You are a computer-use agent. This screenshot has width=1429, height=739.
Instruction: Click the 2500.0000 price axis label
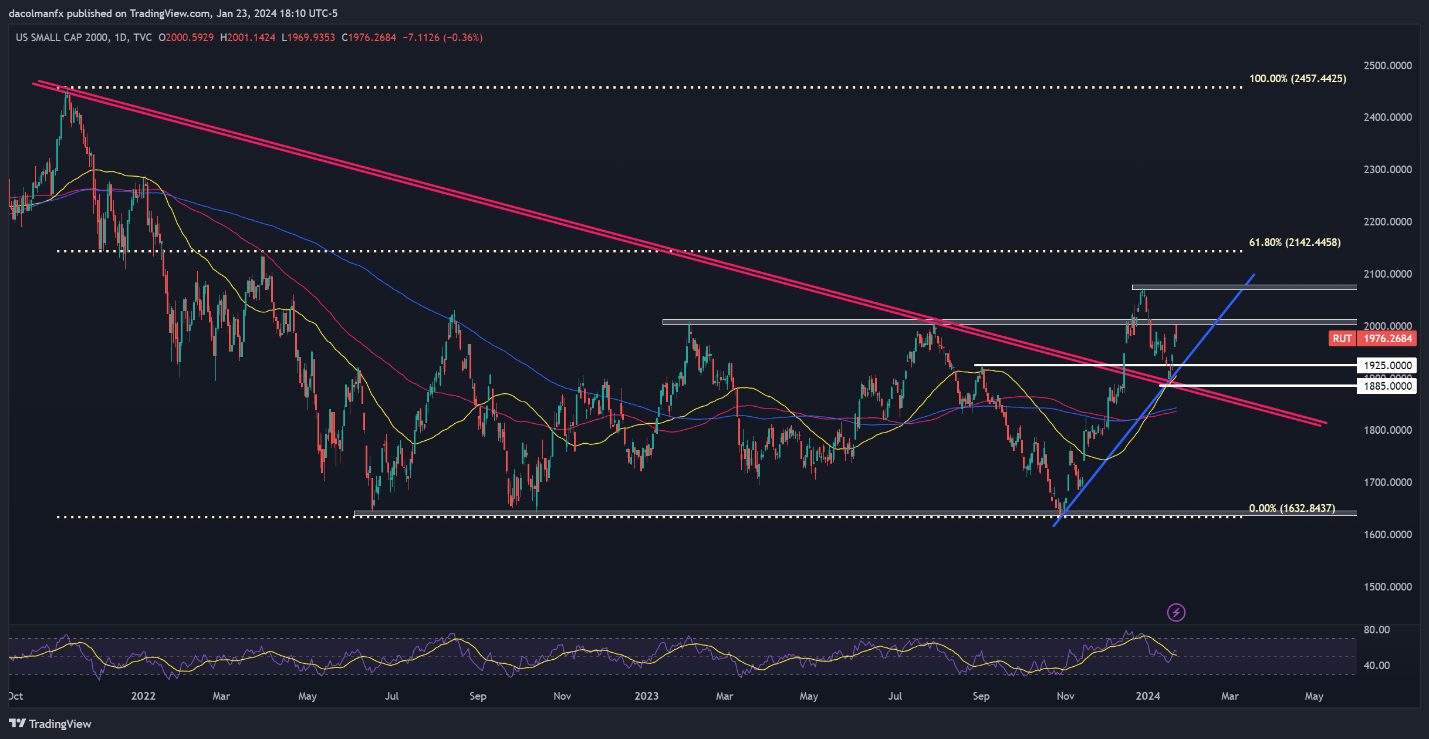1389,66
